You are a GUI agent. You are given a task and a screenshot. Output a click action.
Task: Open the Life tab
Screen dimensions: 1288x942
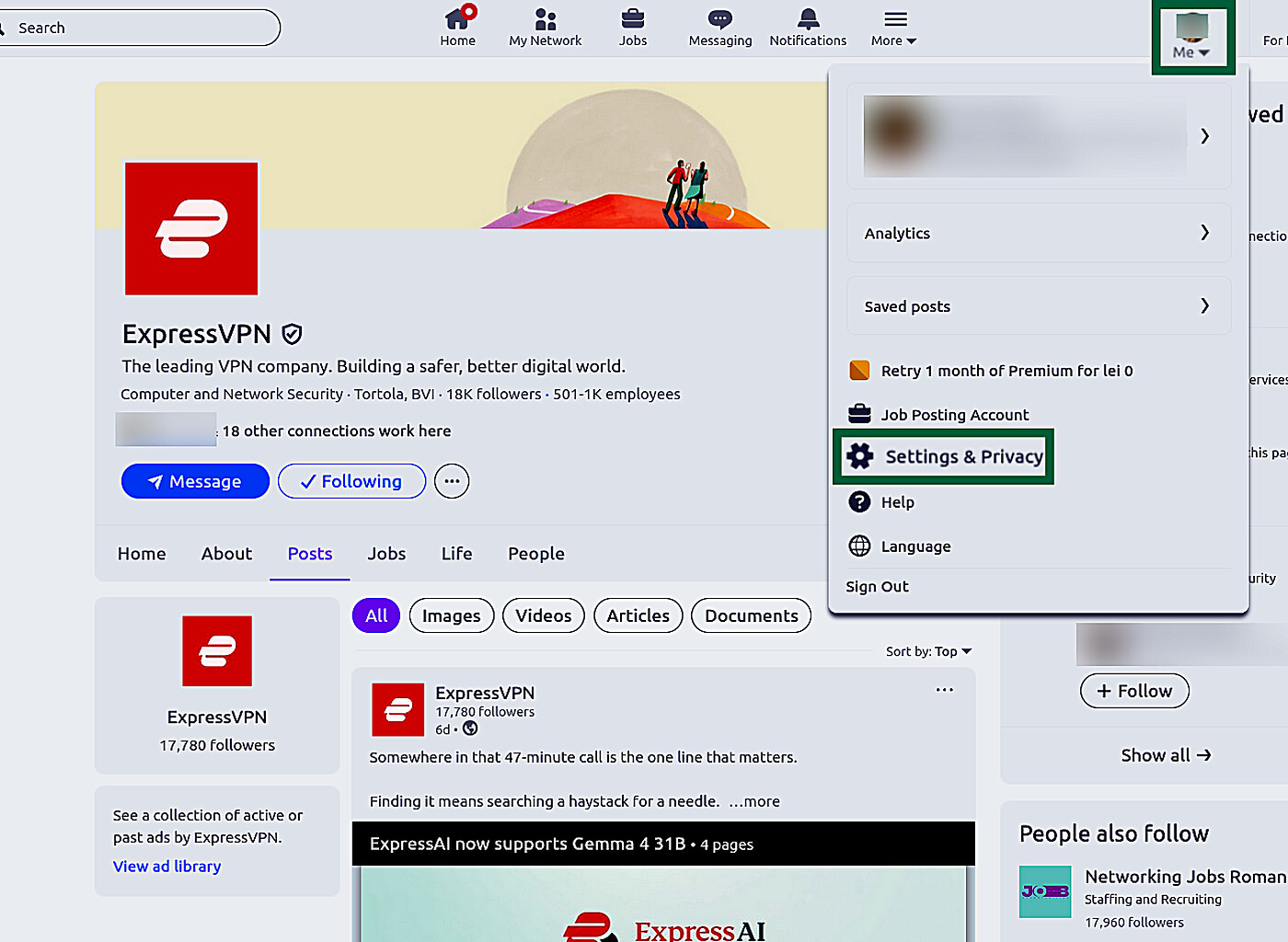point(456,554)
